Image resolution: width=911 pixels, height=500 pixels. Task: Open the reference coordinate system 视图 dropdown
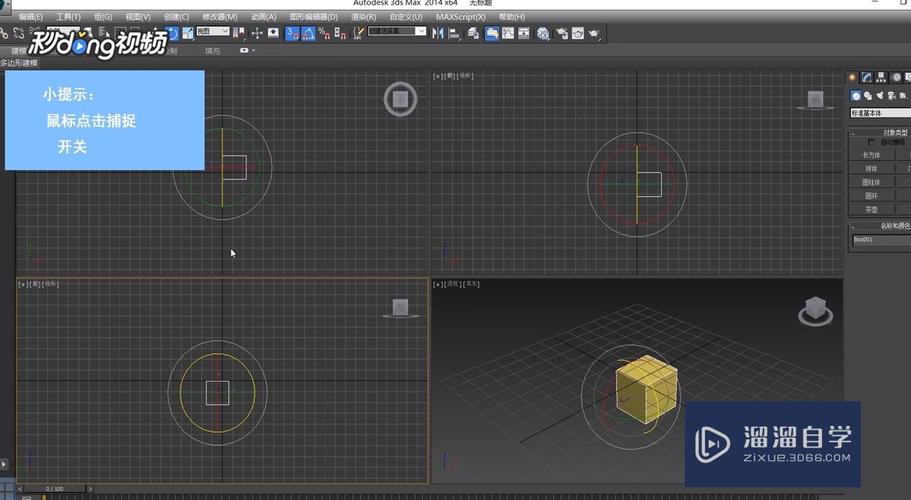(x=213, y=31)
